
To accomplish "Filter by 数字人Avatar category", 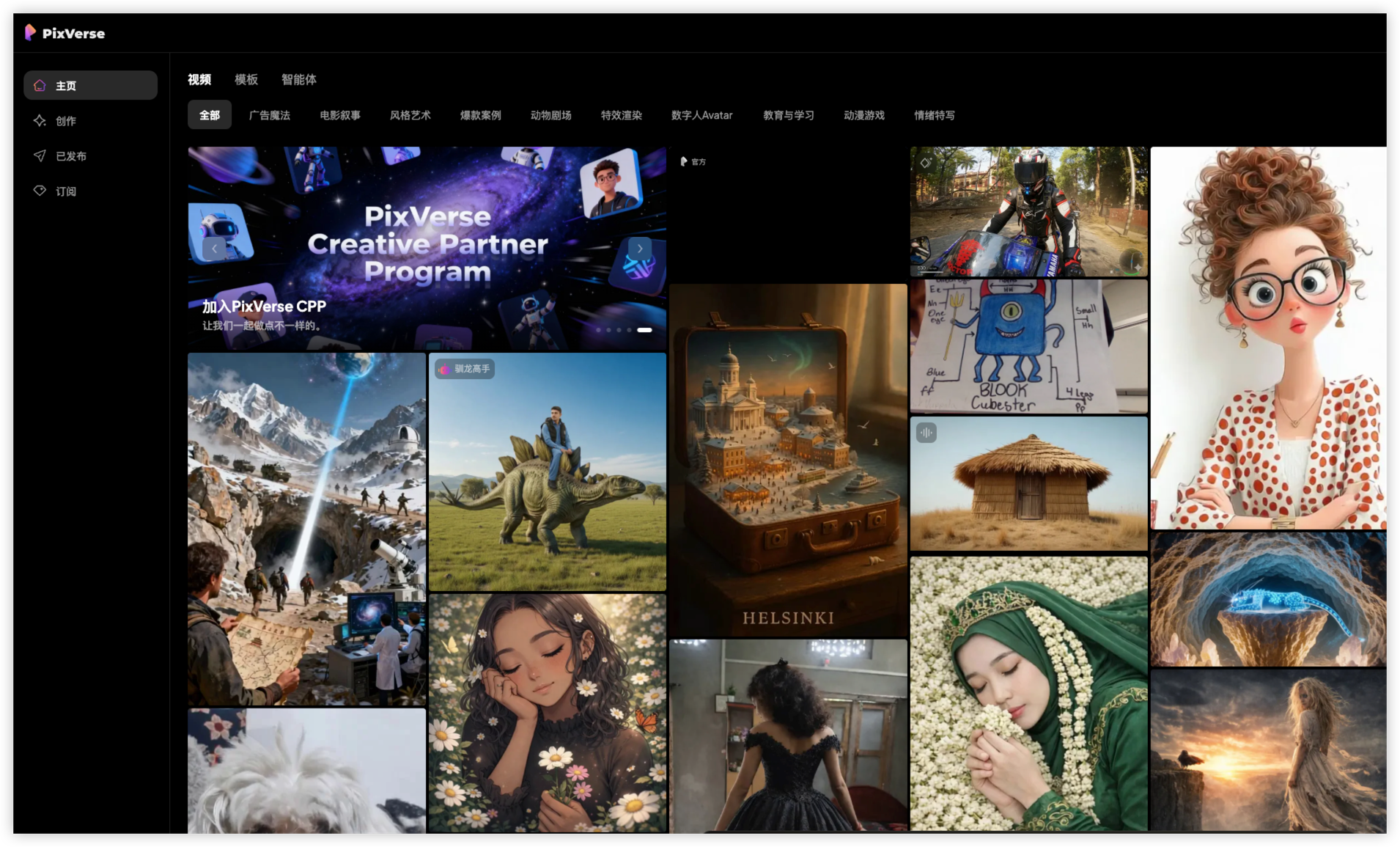I will tap(701, 115).
